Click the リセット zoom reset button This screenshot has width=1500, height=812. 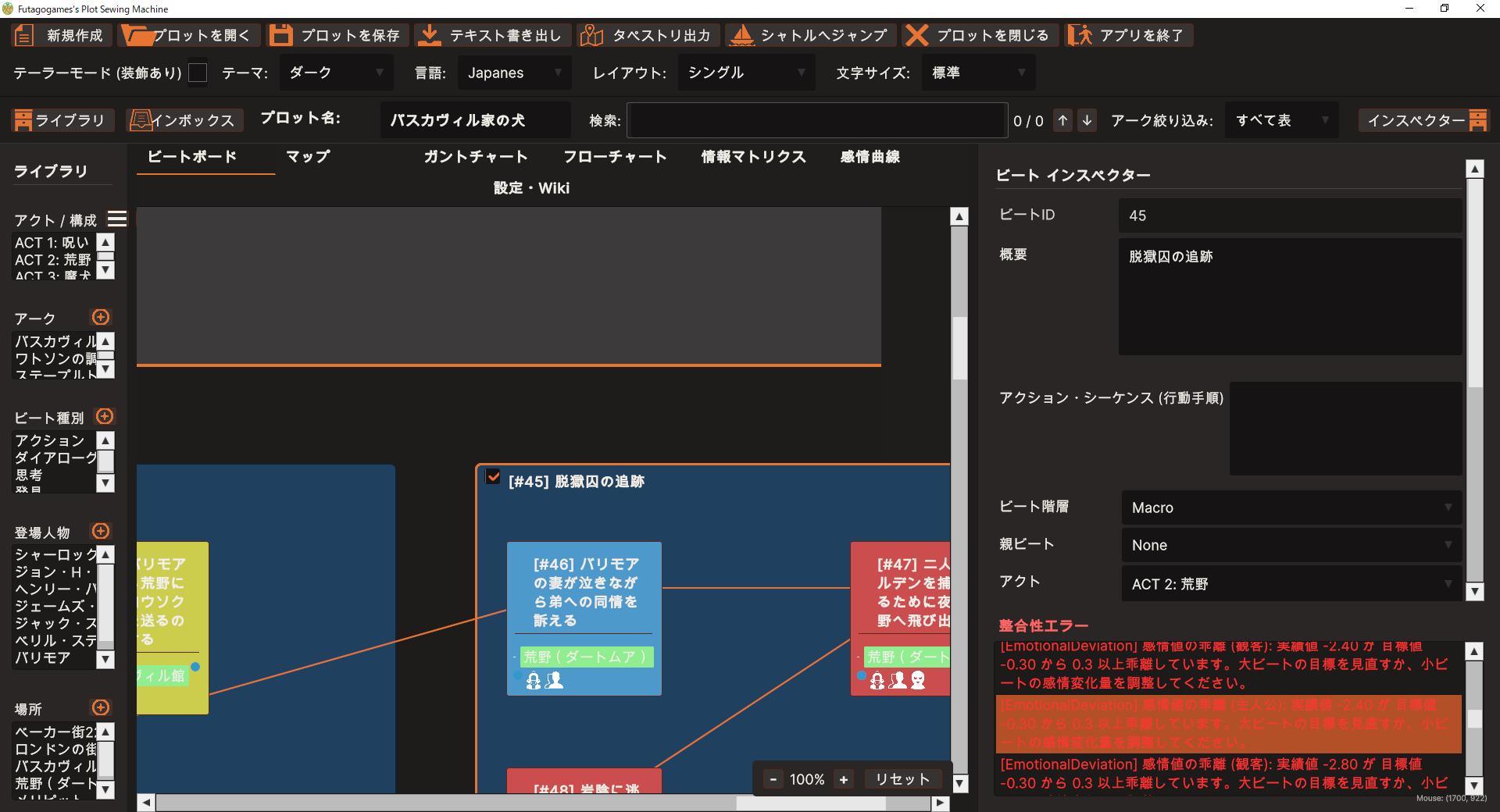(902, 779)
